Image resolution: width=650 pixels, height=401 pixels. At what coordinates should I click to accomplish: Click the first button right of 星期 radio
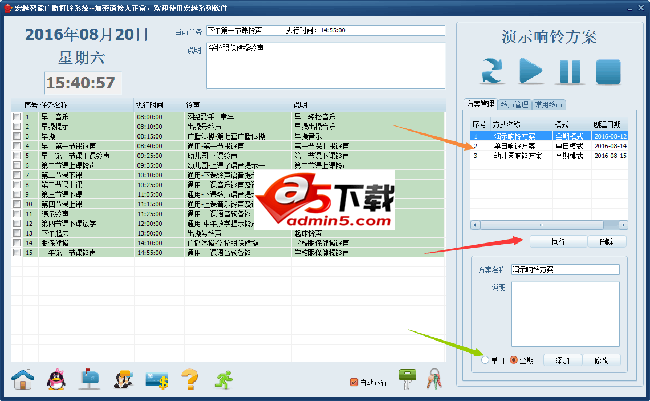(x=563, y=360)
